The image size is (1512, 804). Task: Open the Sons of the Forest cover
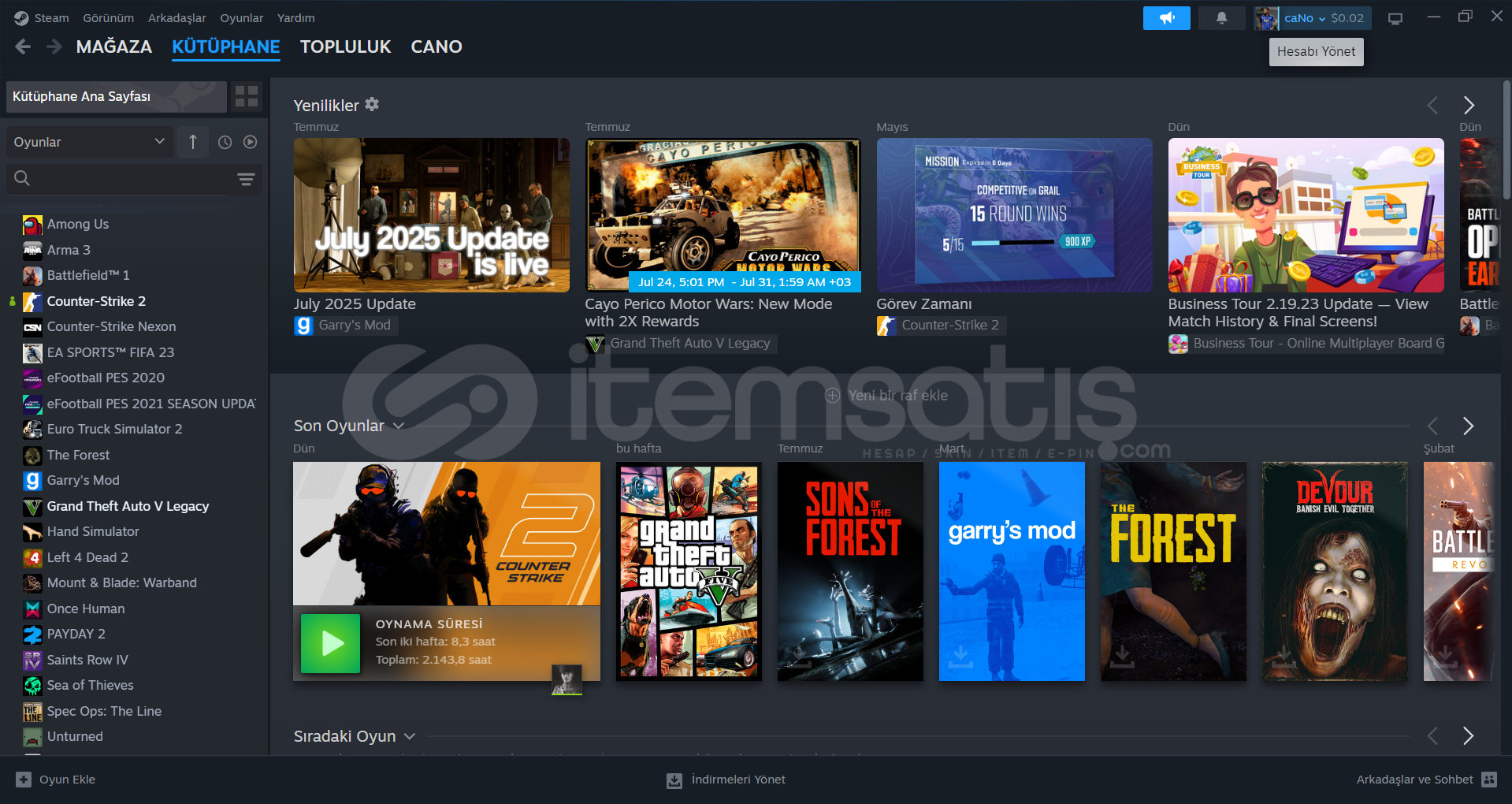pos(850,571)
